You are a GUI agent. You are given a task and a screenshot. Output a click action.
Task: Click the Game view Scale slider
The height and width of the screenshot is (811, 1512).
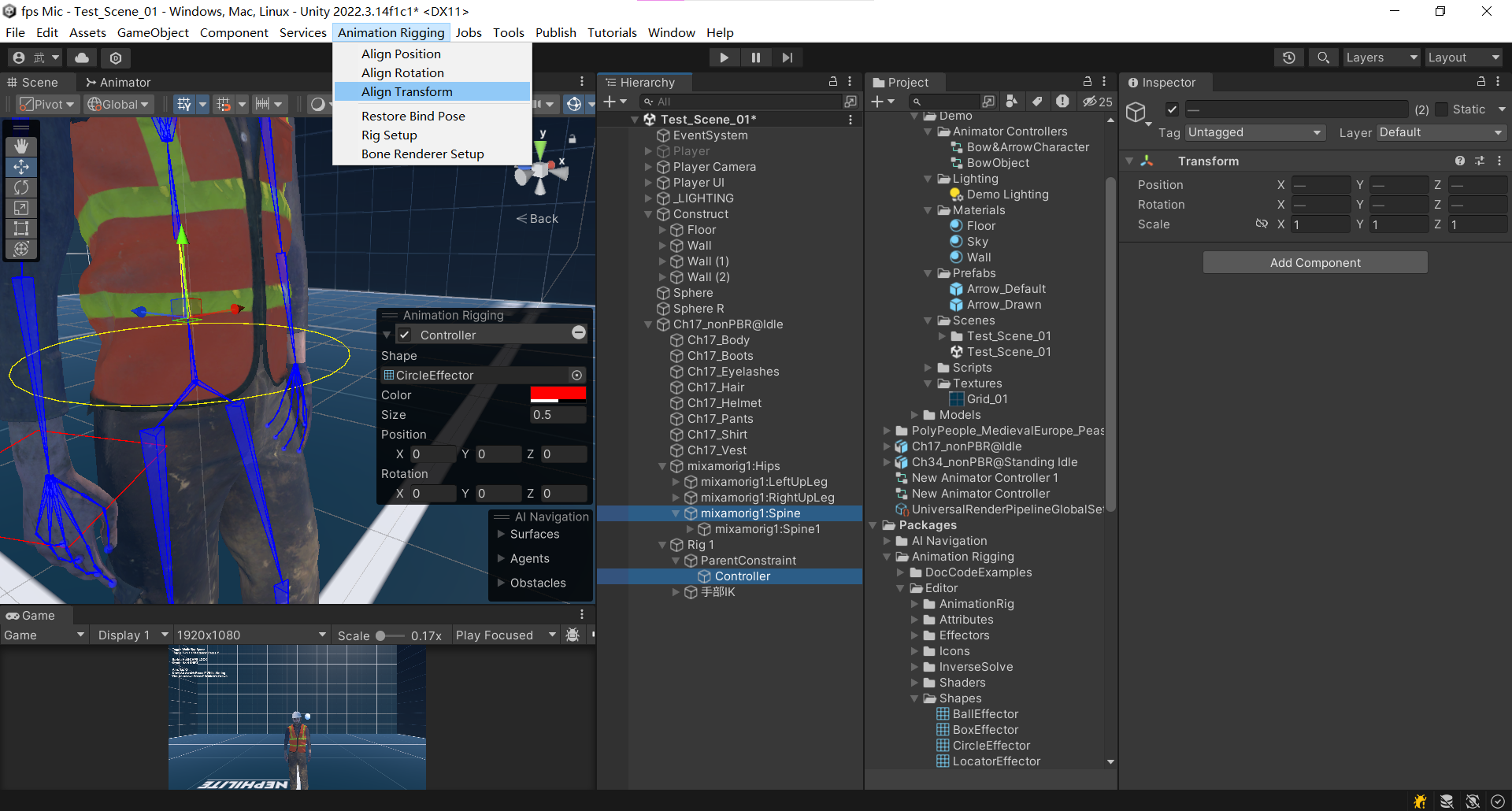390,635
